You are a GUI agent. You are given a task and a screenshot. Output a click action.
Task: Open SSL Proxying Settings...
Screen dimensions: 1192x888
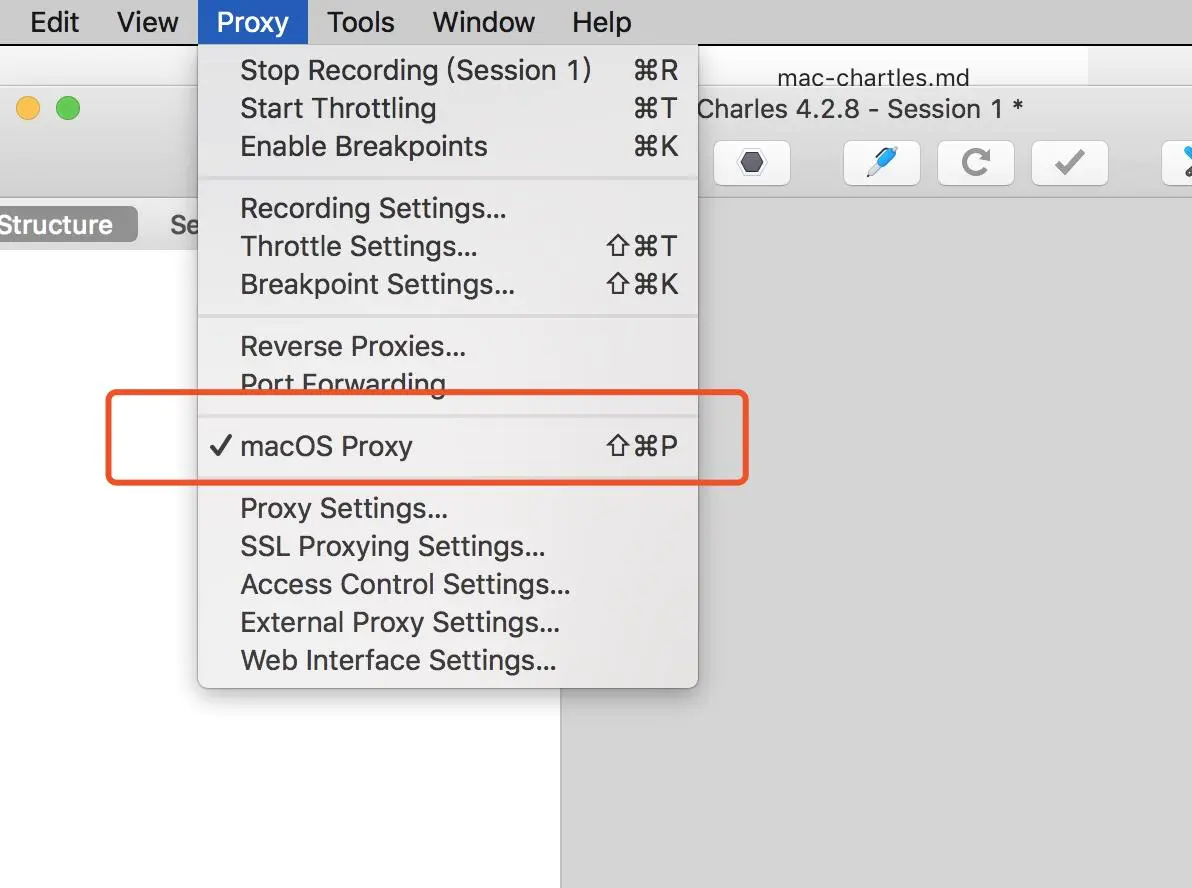(448, 546)
